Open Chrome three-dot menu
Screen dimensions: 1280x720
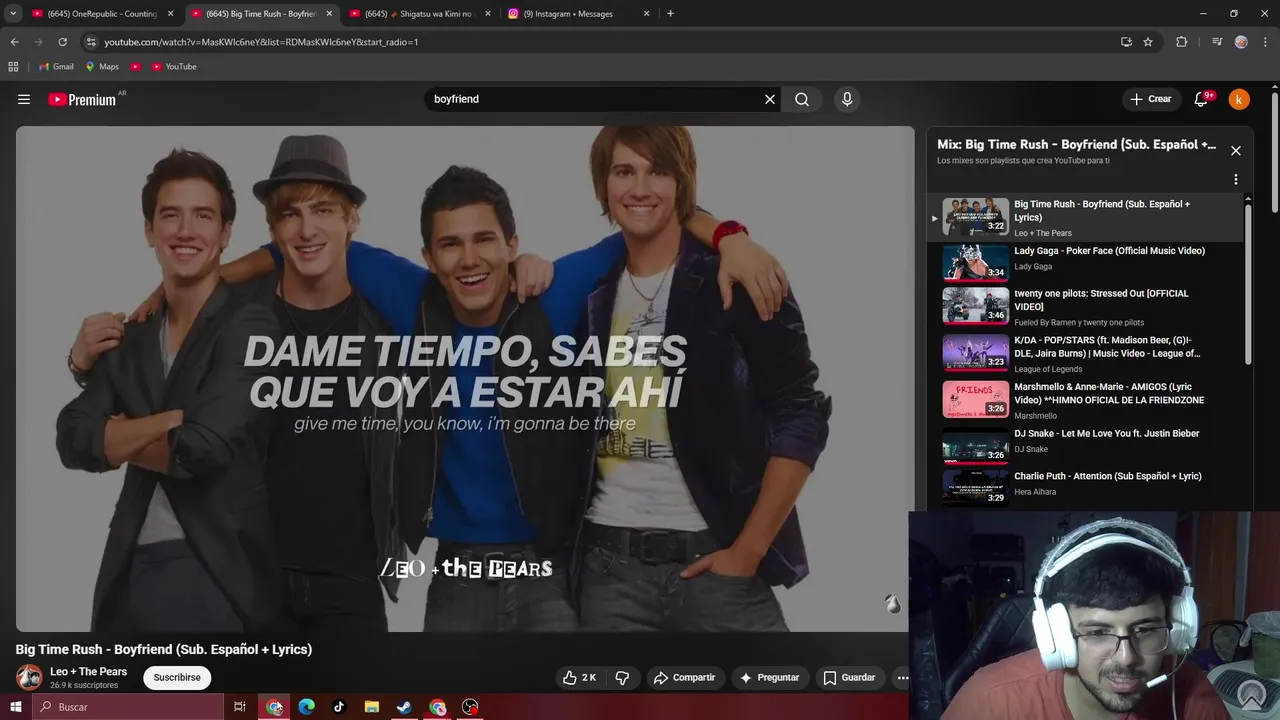point(1265,42)
